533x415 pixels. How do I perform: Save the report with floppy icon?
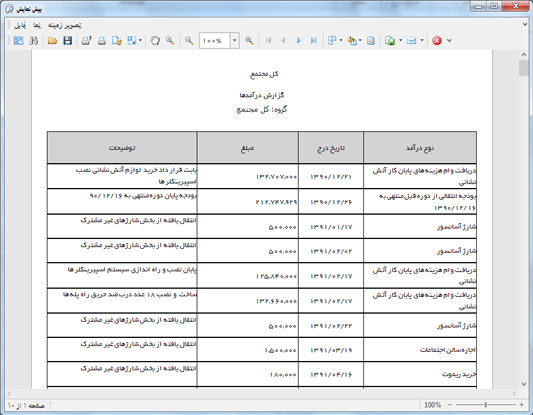(x=68, y=41)
